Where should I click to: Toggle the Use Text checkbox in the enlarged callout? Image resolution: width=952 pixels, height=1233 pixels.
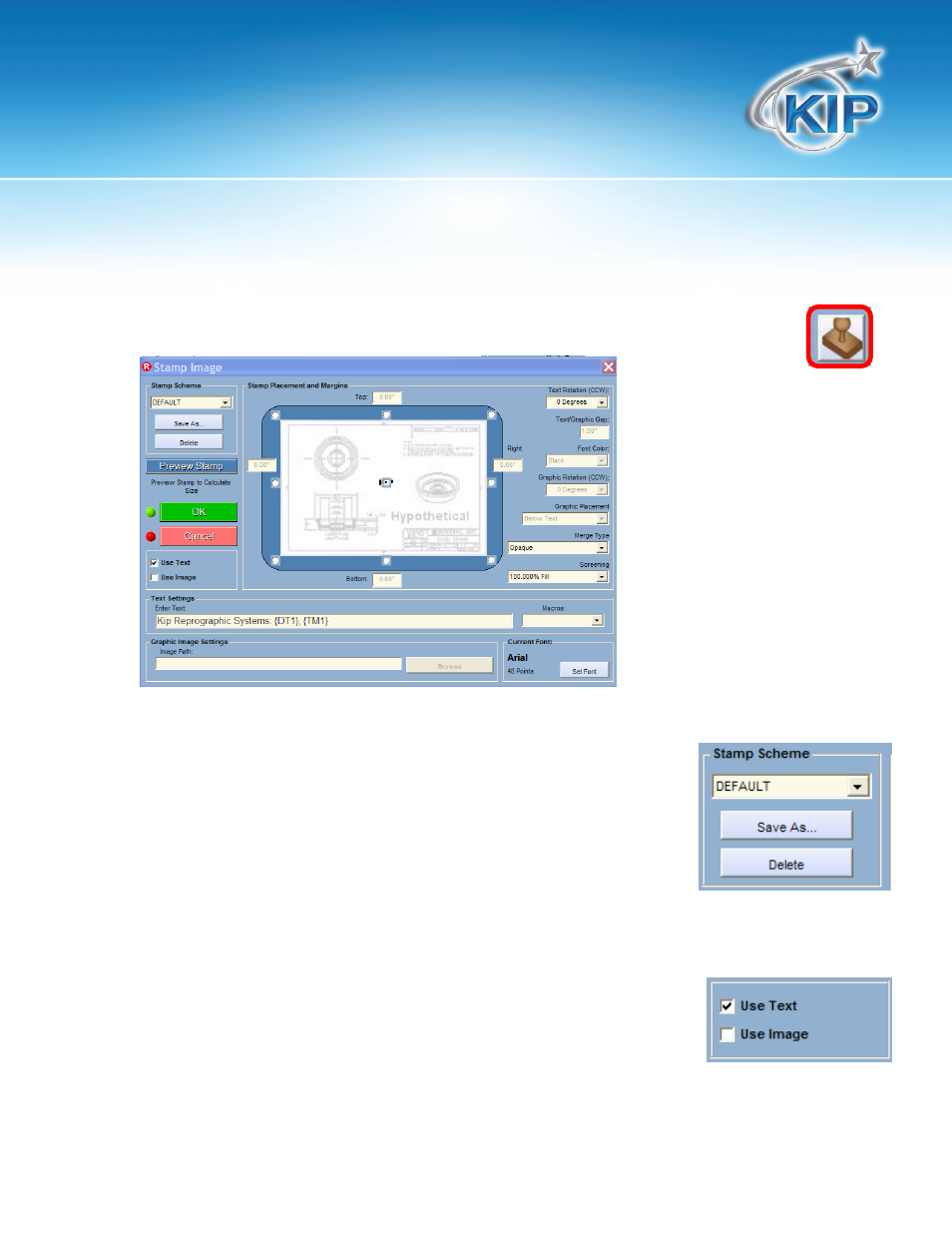click(727, 1005)
